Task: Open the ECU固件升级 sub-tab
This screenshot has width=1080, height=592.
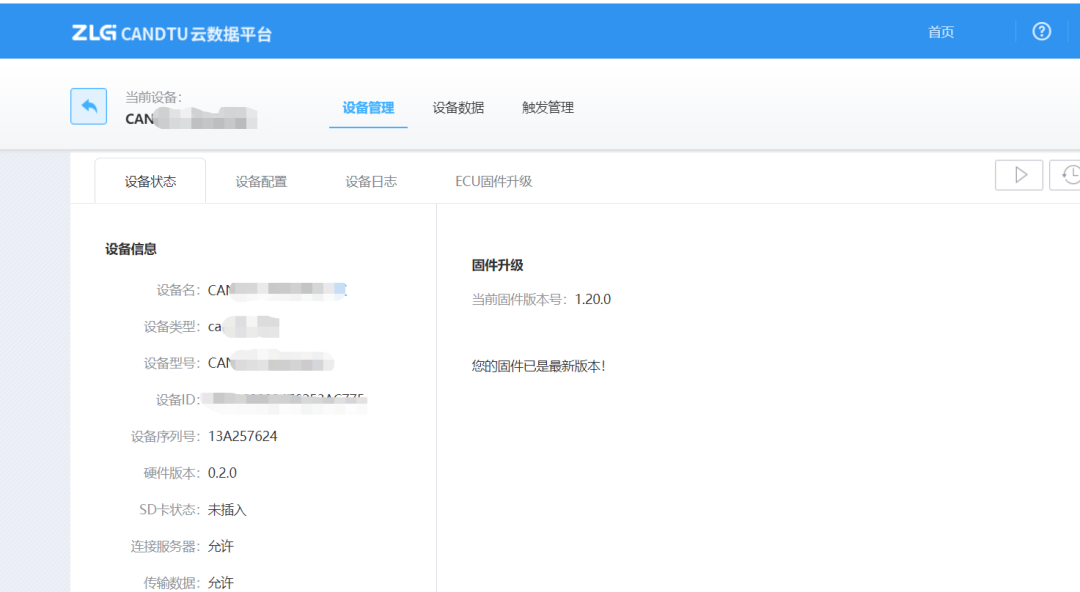Action: 491,181
